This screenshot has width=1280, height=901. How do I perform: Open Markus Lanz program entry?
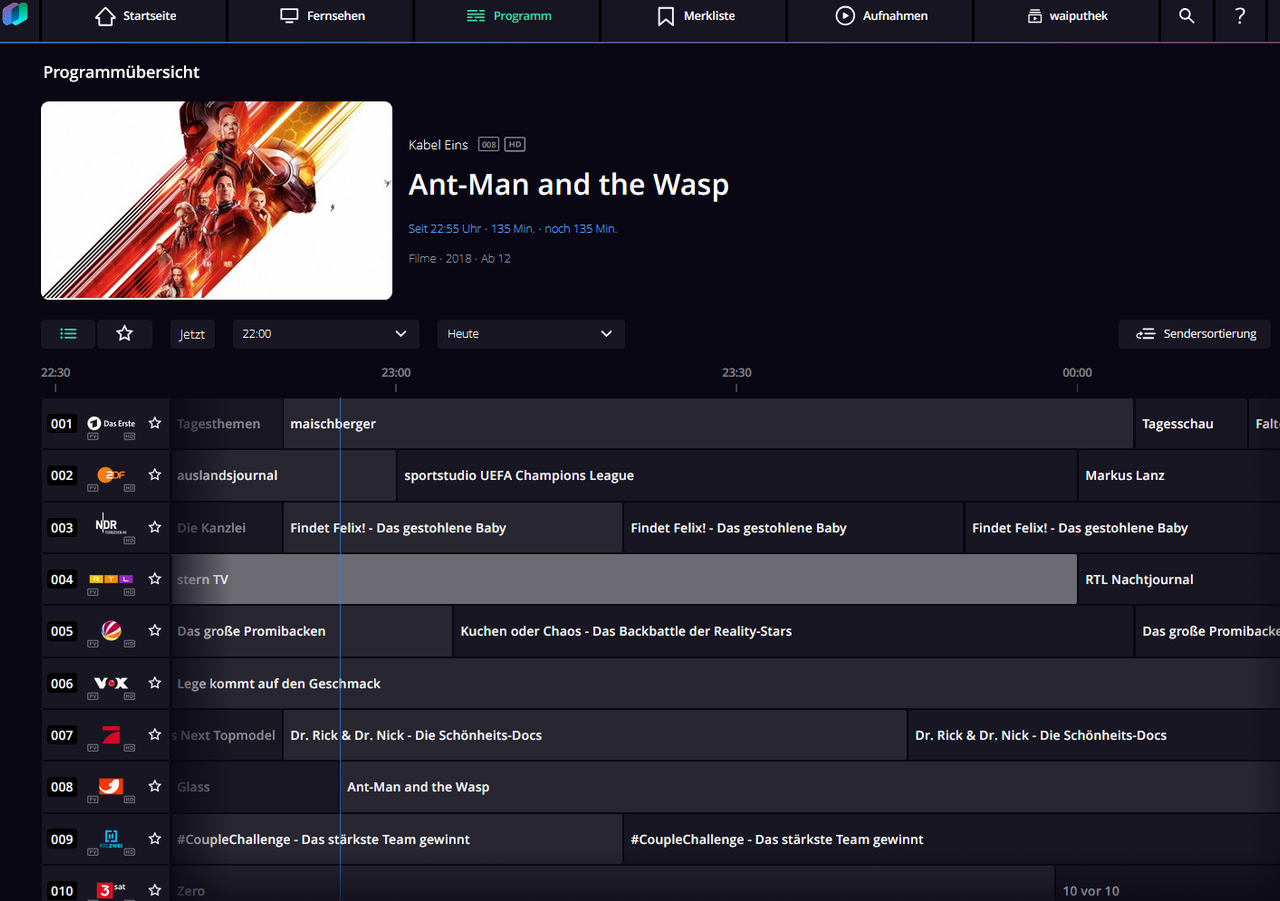tap(1179, 476)
